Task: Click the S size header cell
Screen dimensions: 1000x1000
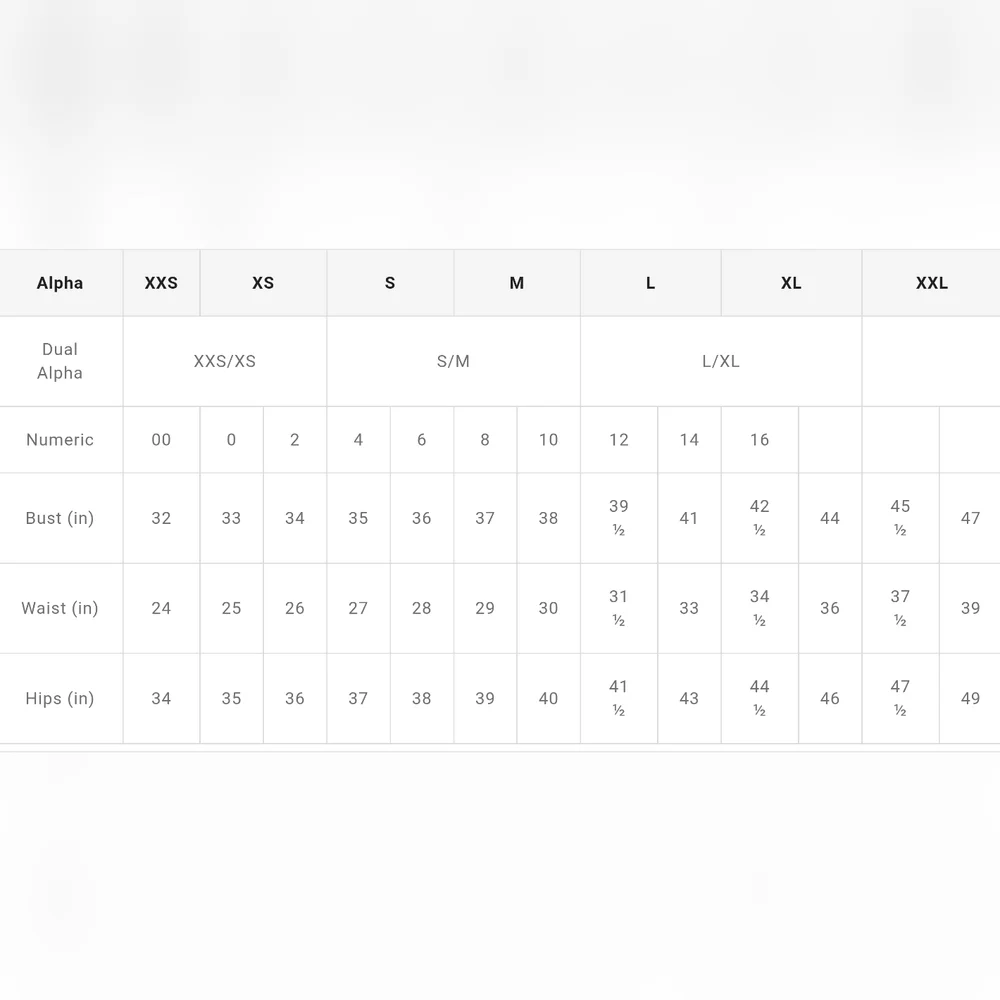Action: pos(390,283)
